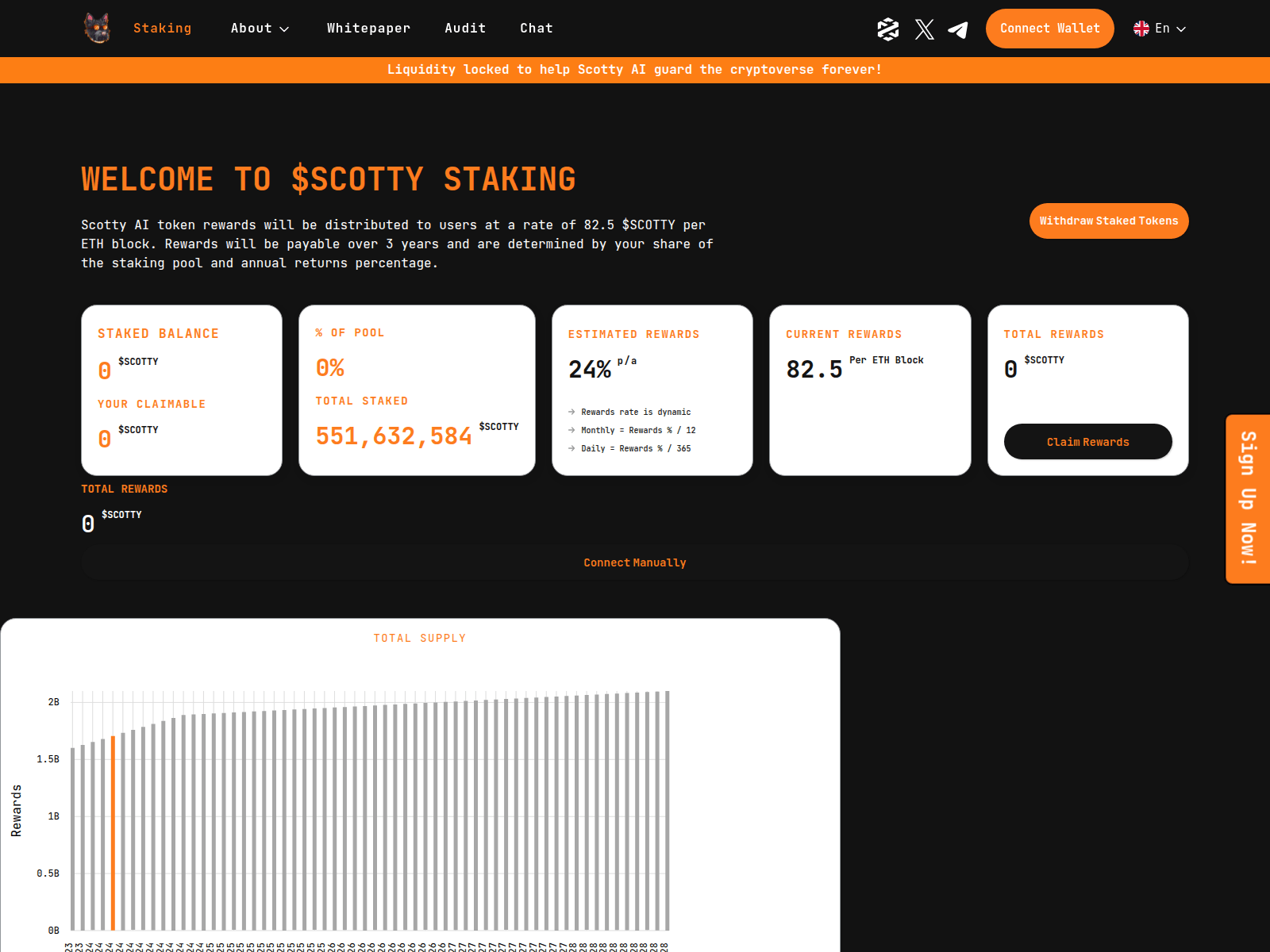Open the DEXTools icon link

[x=887, y=29]
